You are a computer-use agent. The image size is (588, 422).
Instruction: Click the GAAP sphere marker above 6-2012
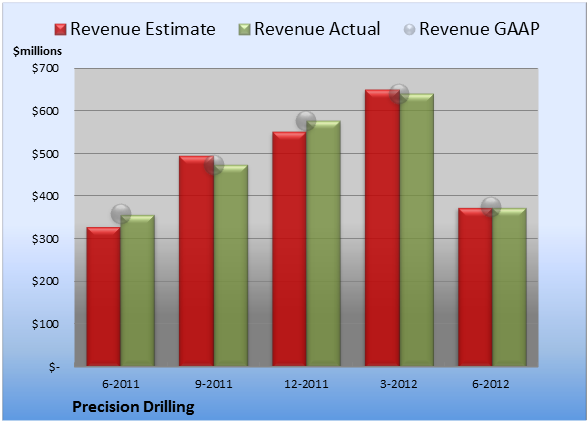click(x=491, y=207)
